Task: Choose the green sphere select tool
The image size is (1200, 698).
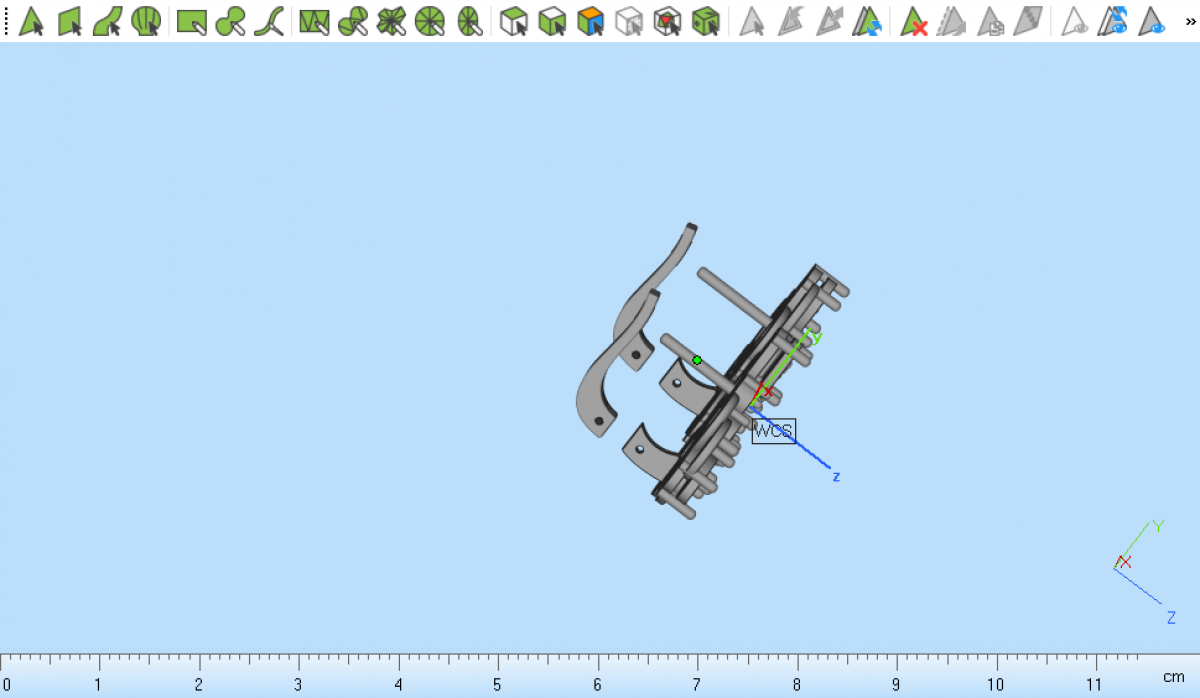Action: pos(146,21)
